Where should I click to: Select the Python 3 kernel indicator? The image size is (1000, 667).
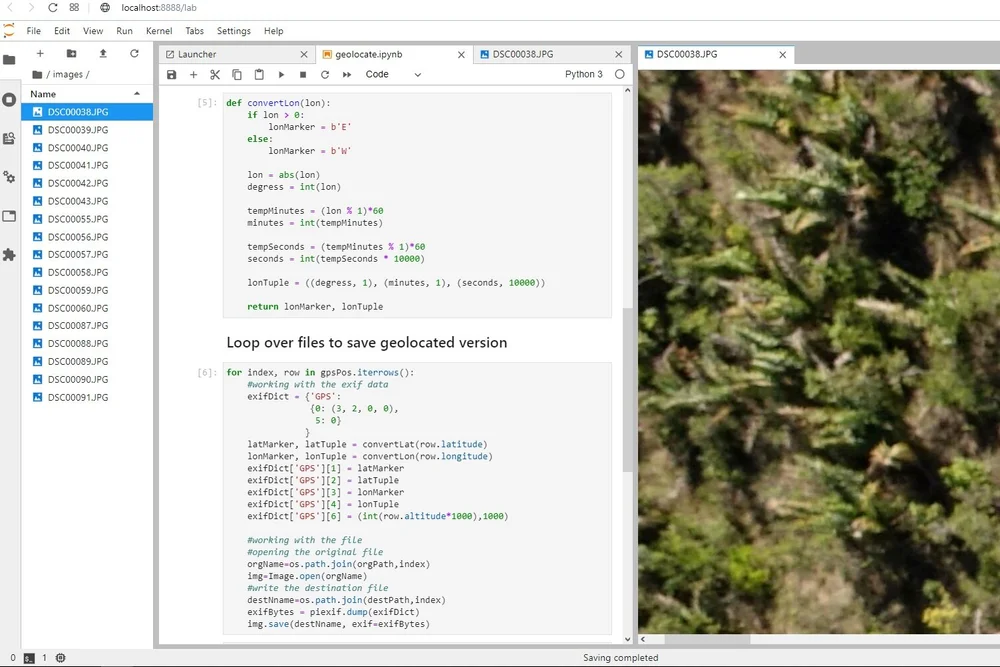[582, 74]
